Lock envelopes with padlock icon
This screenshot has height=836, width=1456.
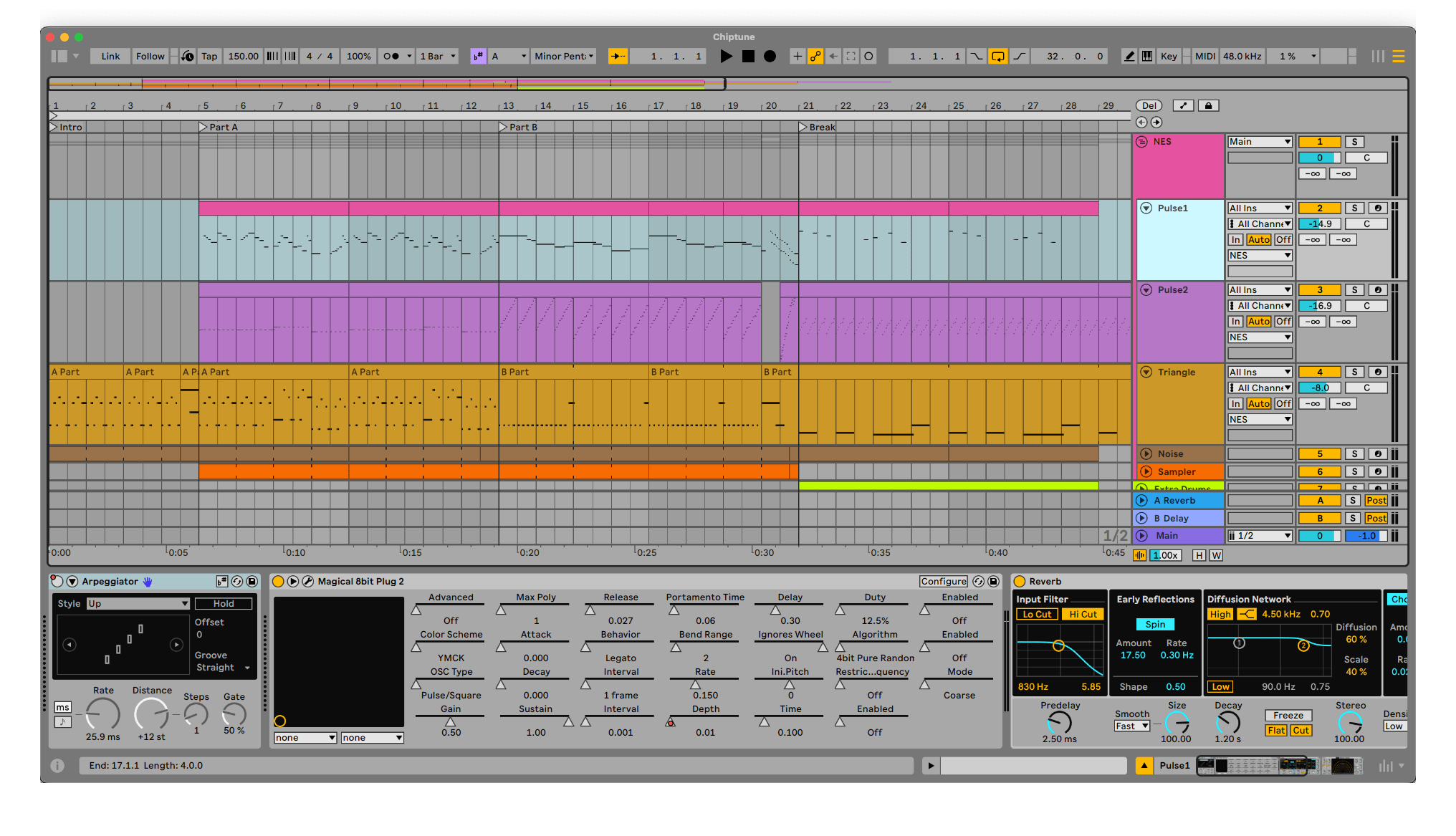coord(1208,106)
